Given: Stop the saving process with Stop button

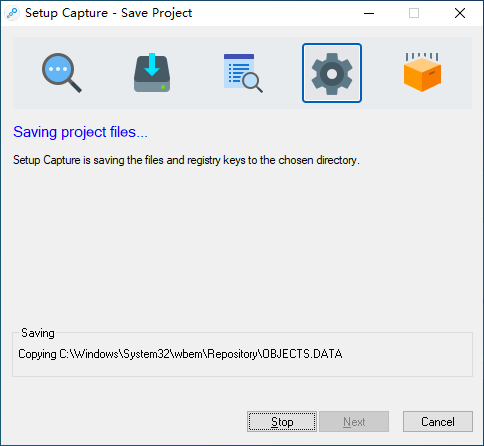Looking at the screenshot, I should 282,422.
